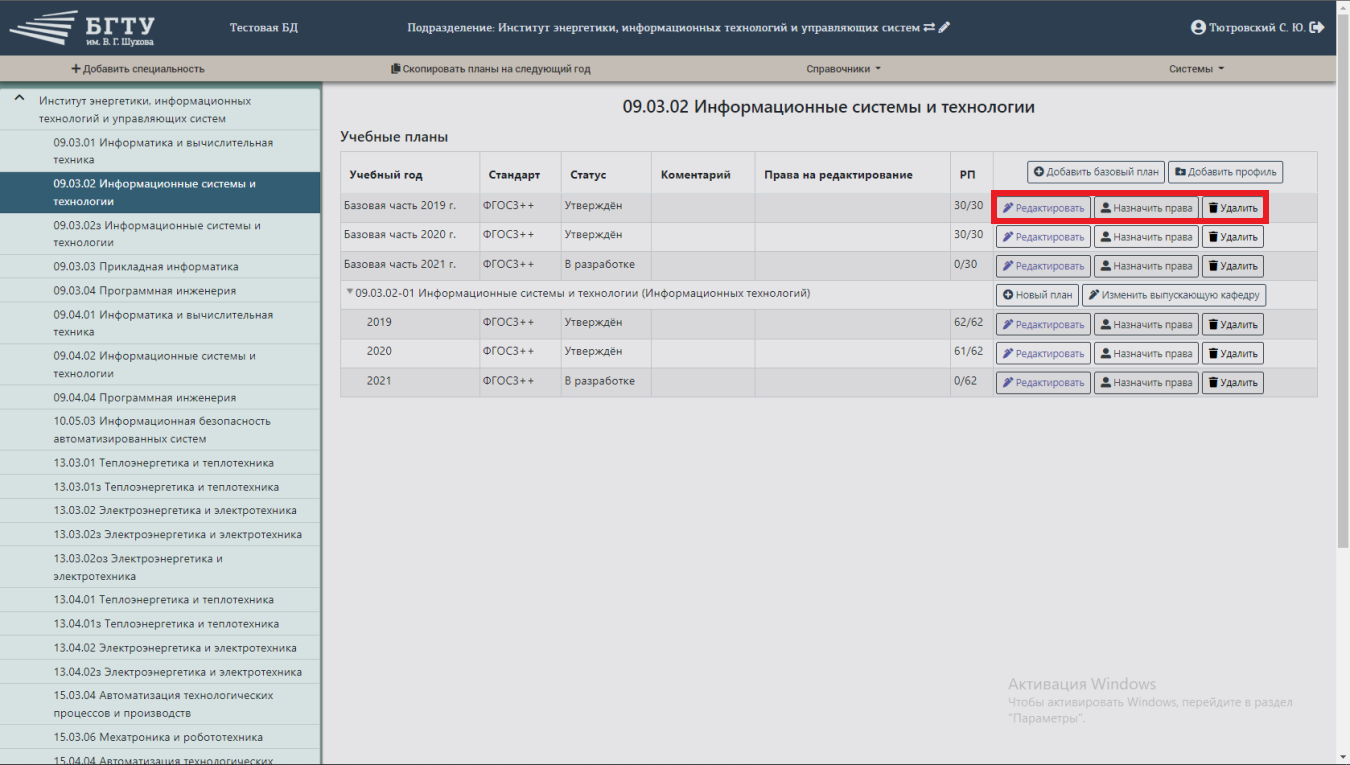Click the В разработке status for Базовая часть 2021
This screenshot has width=1350, height=765.
[600, 265]
